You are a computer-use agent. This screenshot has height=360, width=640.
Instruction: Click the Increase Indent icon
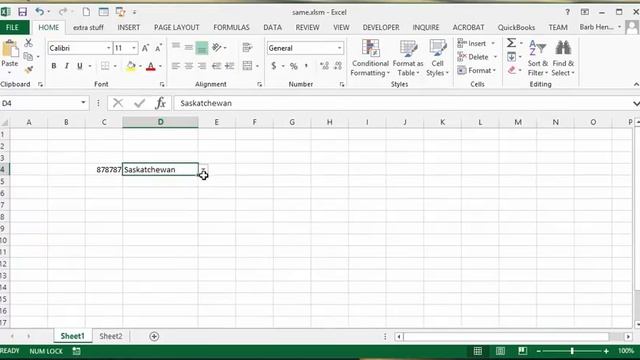(x=230, y=66)
